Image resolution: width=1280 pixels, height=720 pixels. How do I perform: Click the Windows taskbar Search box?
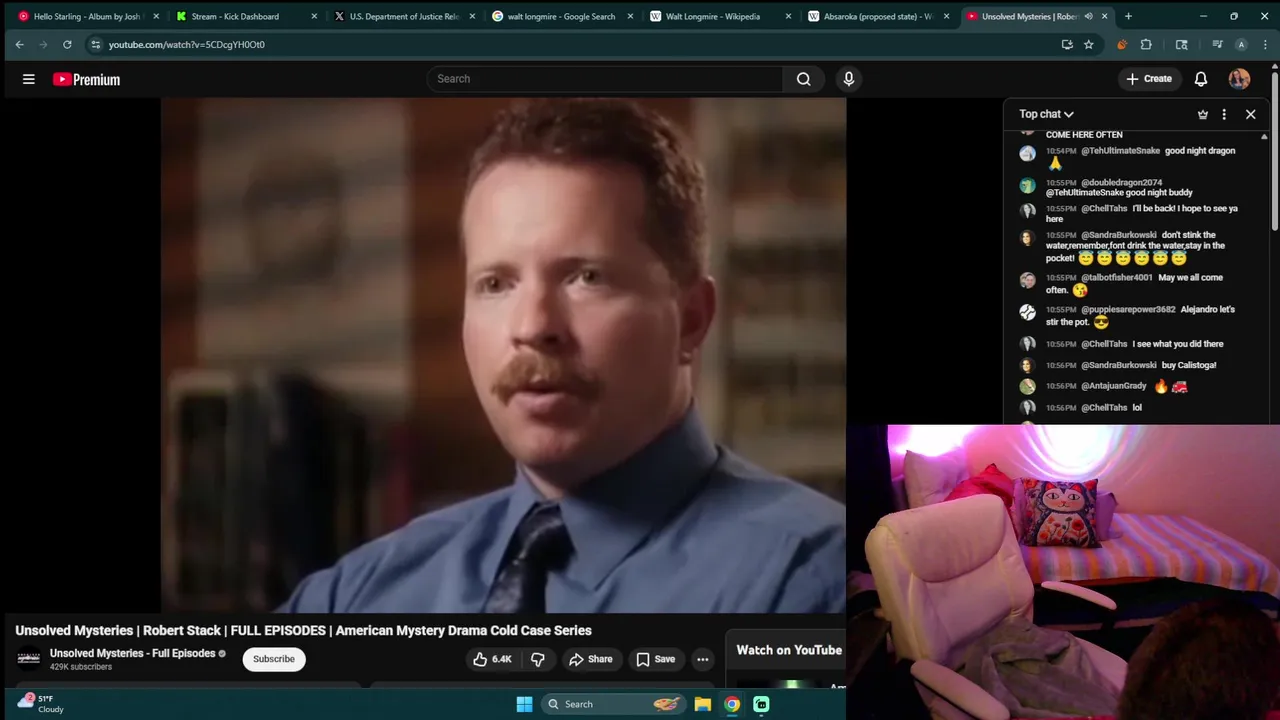[614, 704]
